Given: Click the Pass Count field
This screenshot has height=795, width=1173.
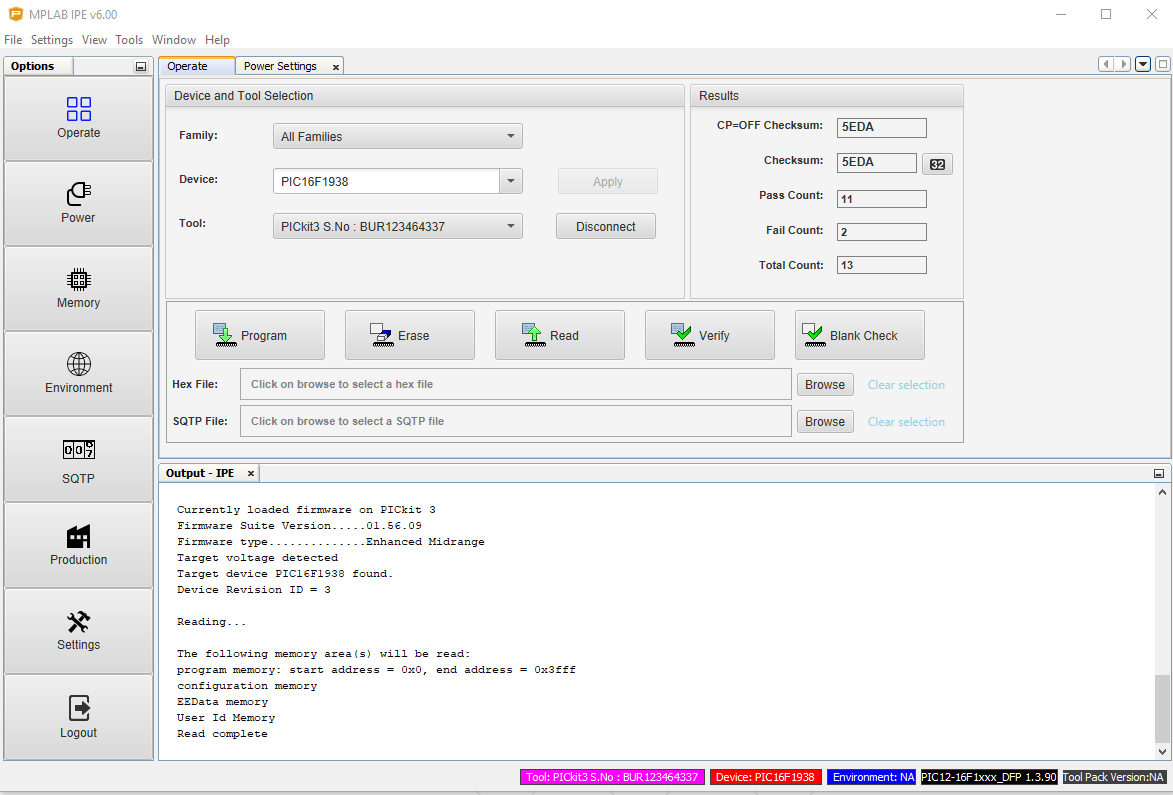Looking at the screenshot, I should tap(881, 199).
